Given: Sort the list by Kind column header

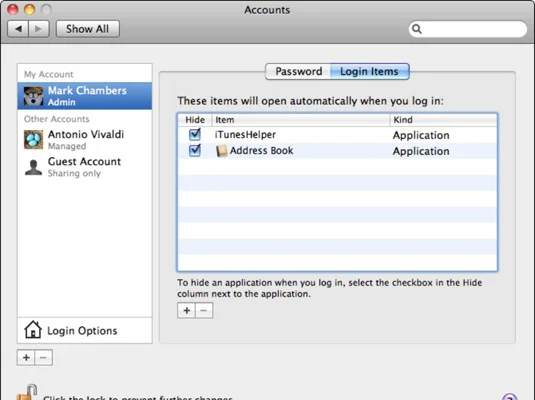Looking at the screenshot, I should (x=443, y=120).
